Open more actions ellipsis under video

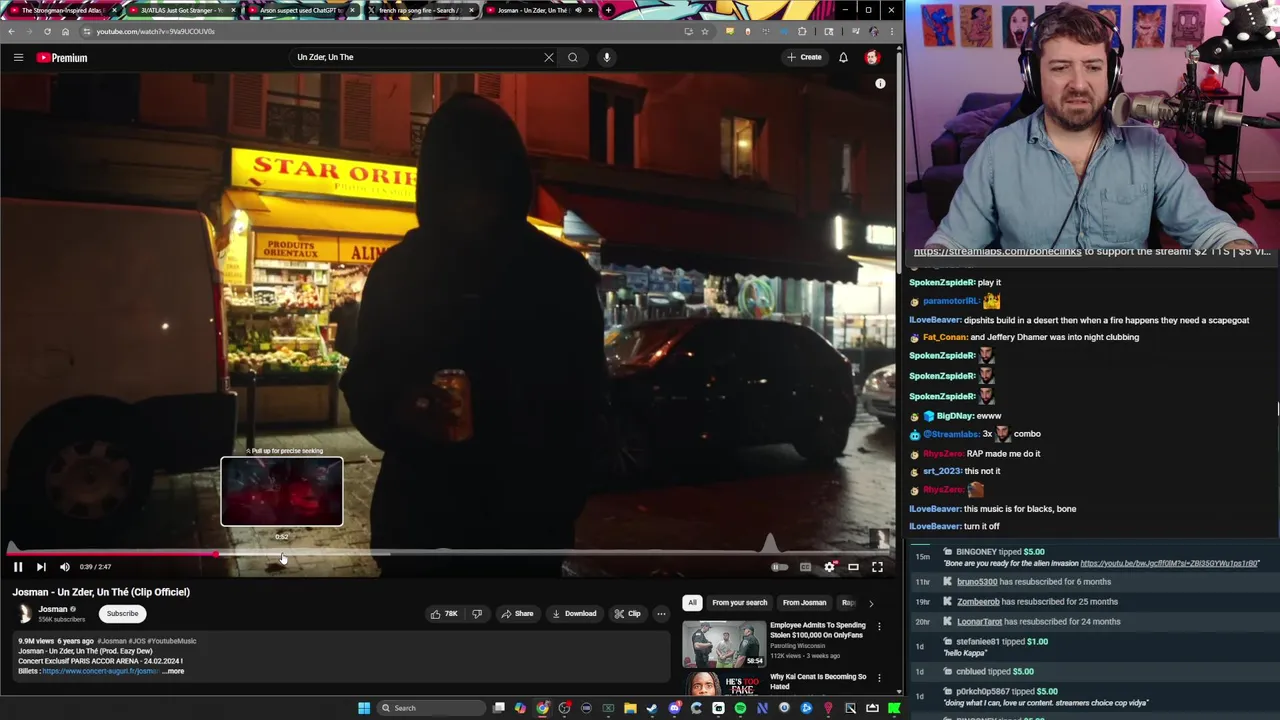(x=661, y=614)
